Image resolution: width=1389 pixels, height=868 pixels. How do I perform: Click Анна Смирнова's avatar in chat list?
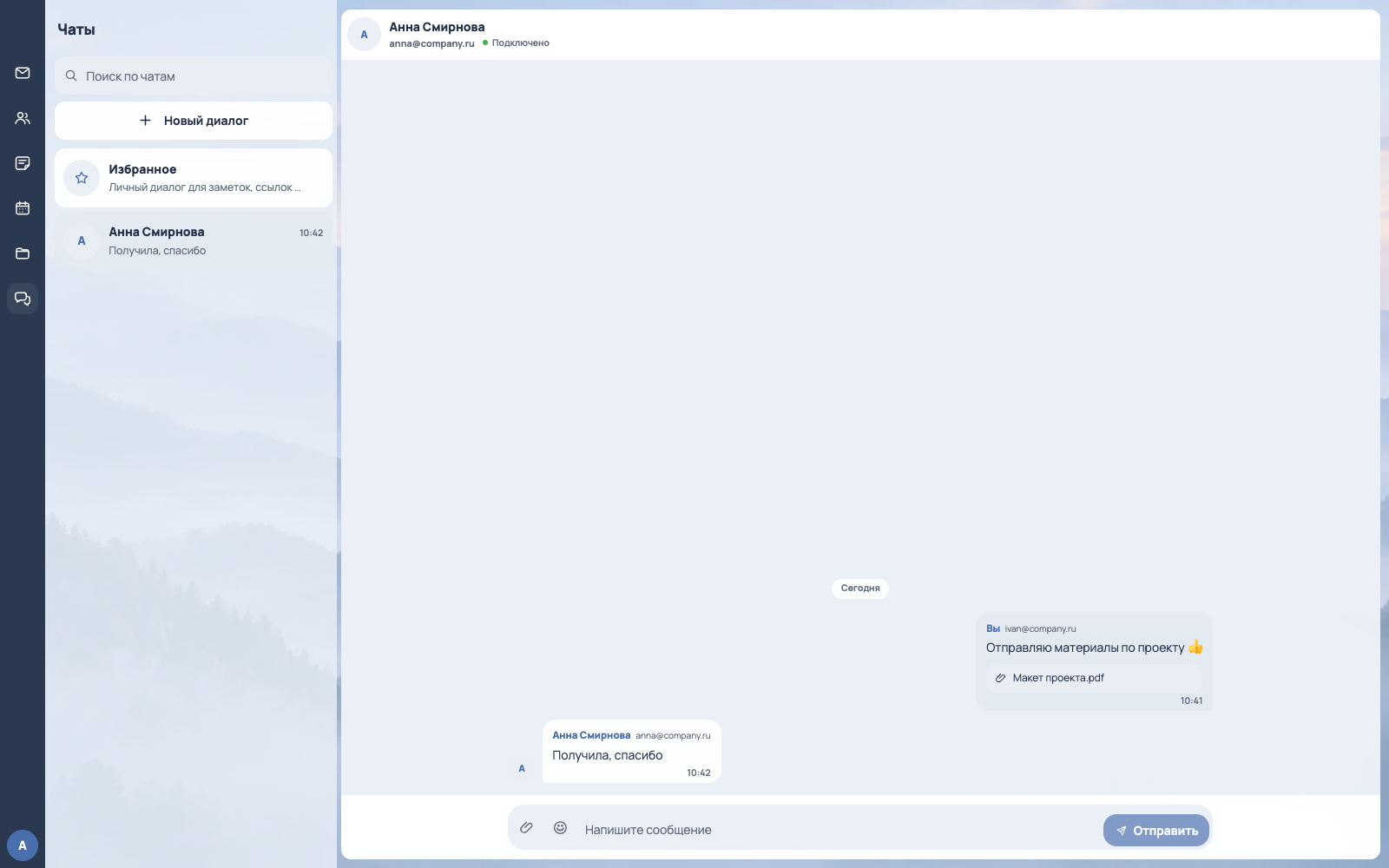point(82,240)
